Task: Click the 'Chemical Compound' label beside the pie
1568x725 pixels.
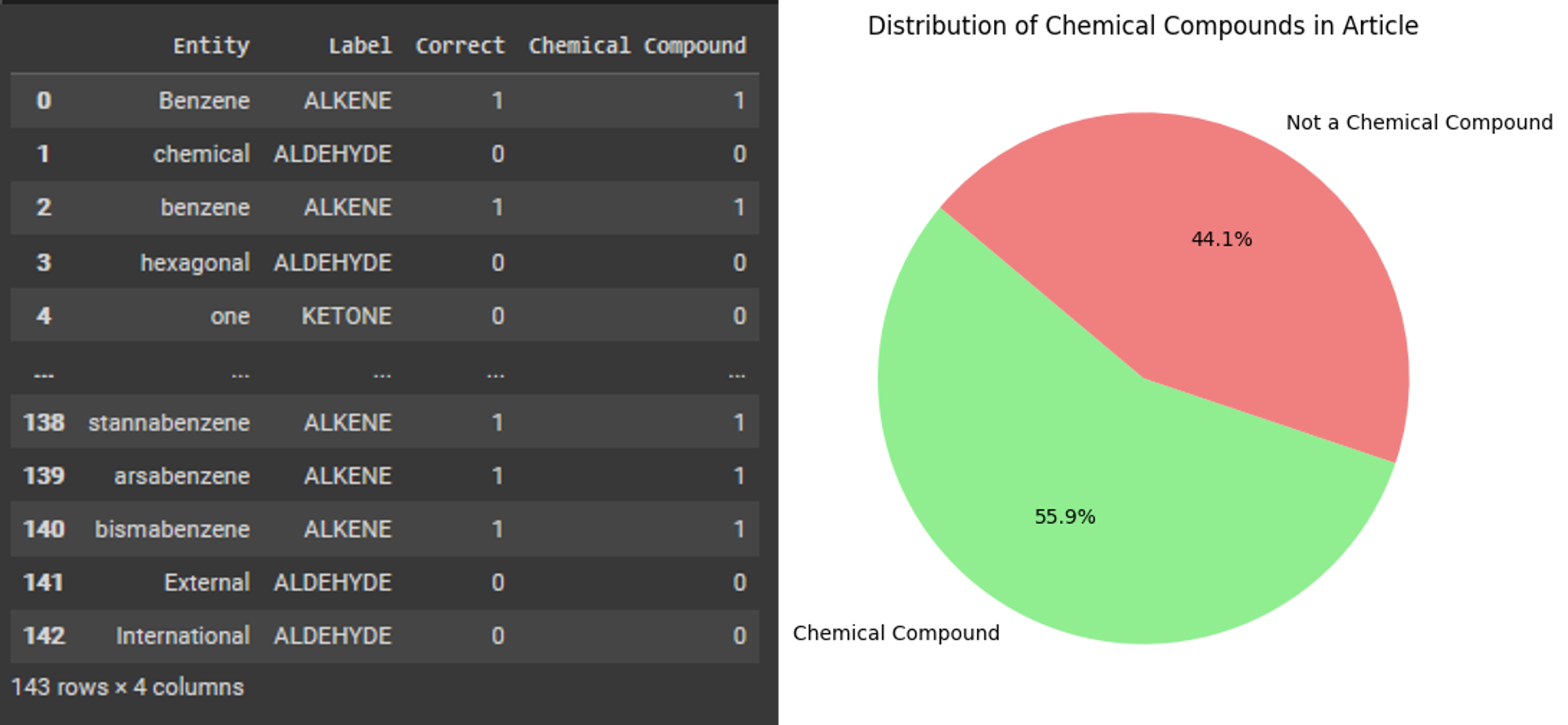Action: [x=896, y=633]
